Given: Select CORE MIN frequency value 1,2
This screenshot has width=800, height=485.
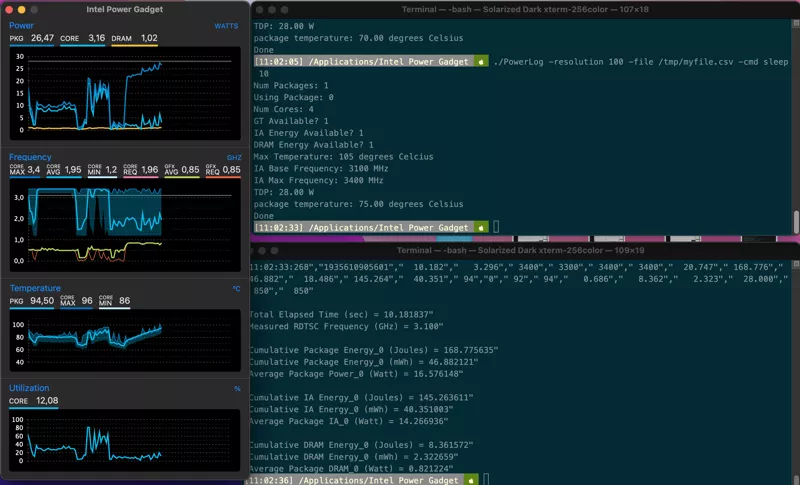Looking at the screenshot, I should [x=111, y=170].
